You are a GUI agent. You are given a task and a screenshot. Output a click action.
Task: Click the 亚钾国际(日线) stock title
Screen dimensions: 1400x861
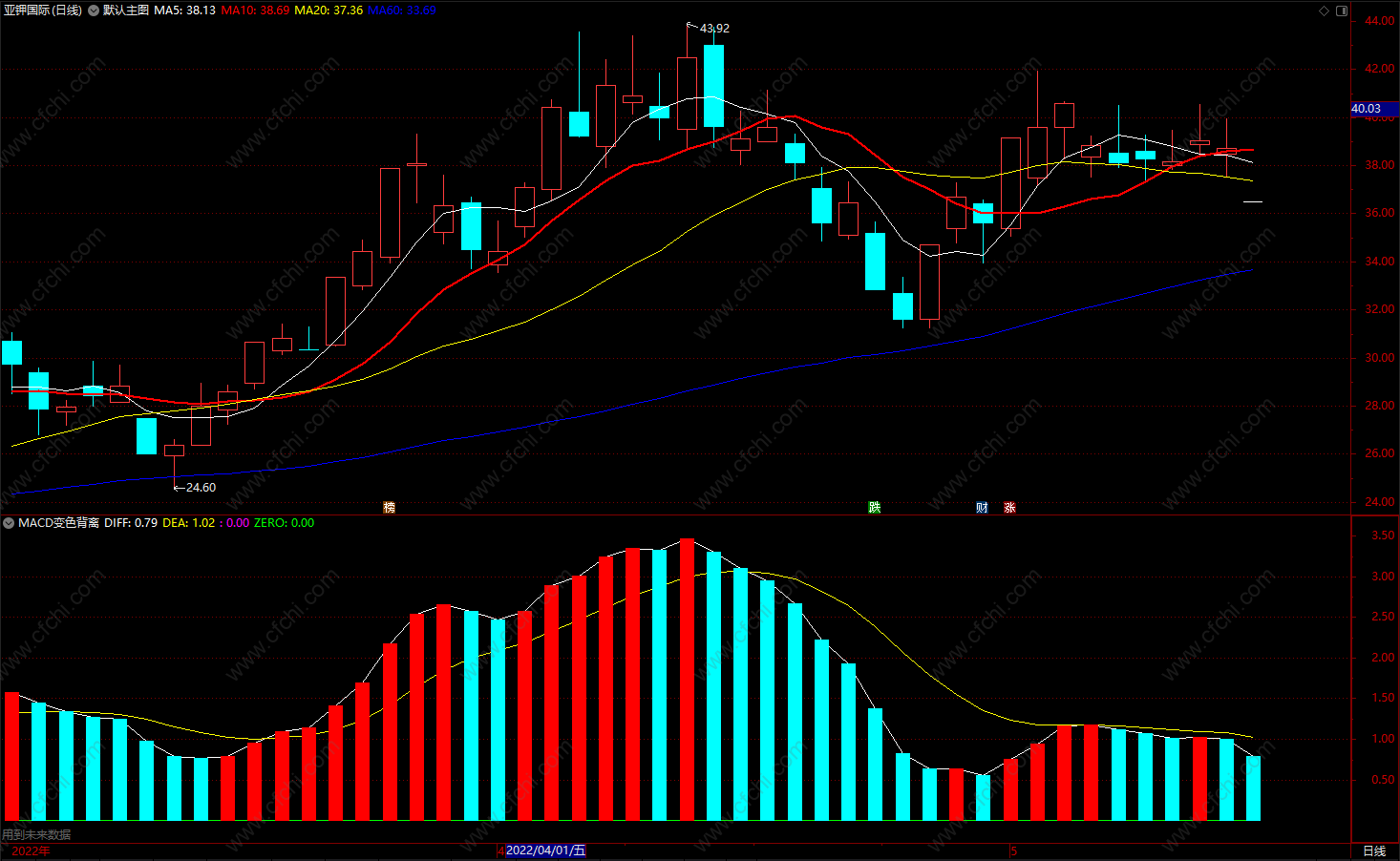click(43, 10)
